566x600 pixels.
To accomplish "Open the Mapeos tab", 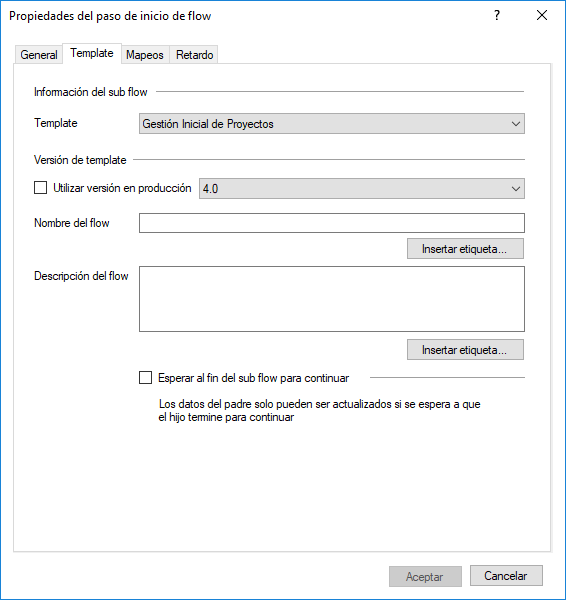I will point(145,55).
